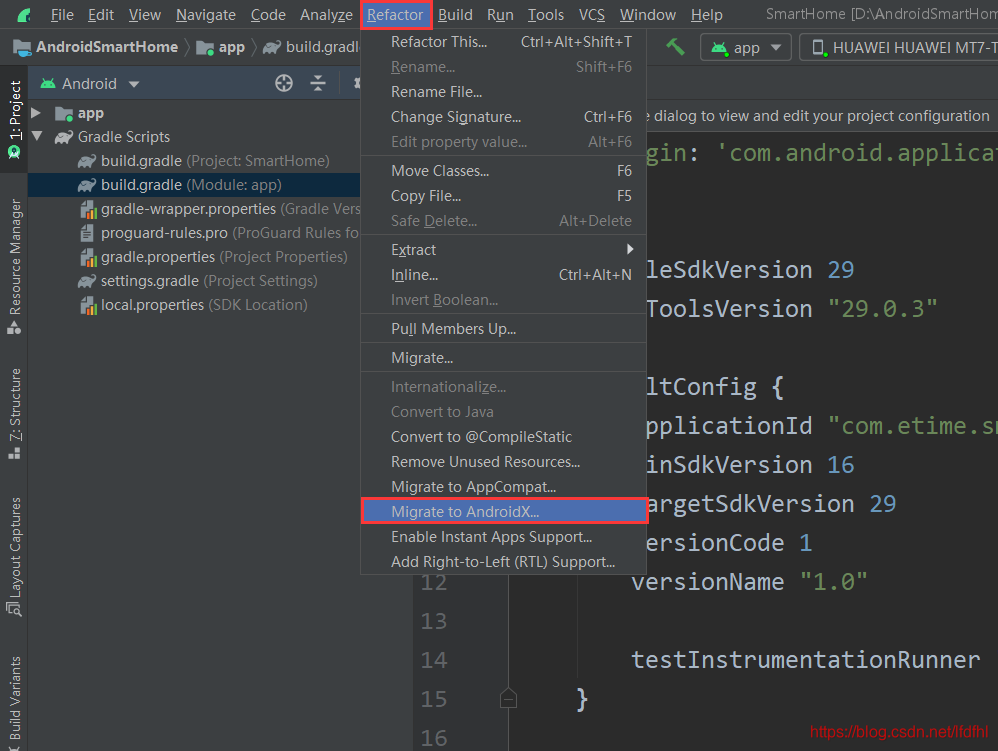Image resolution: width=998 pixels, height=751 pixels.
Task: Fold the code block at line 15
Action: (508, 699)
